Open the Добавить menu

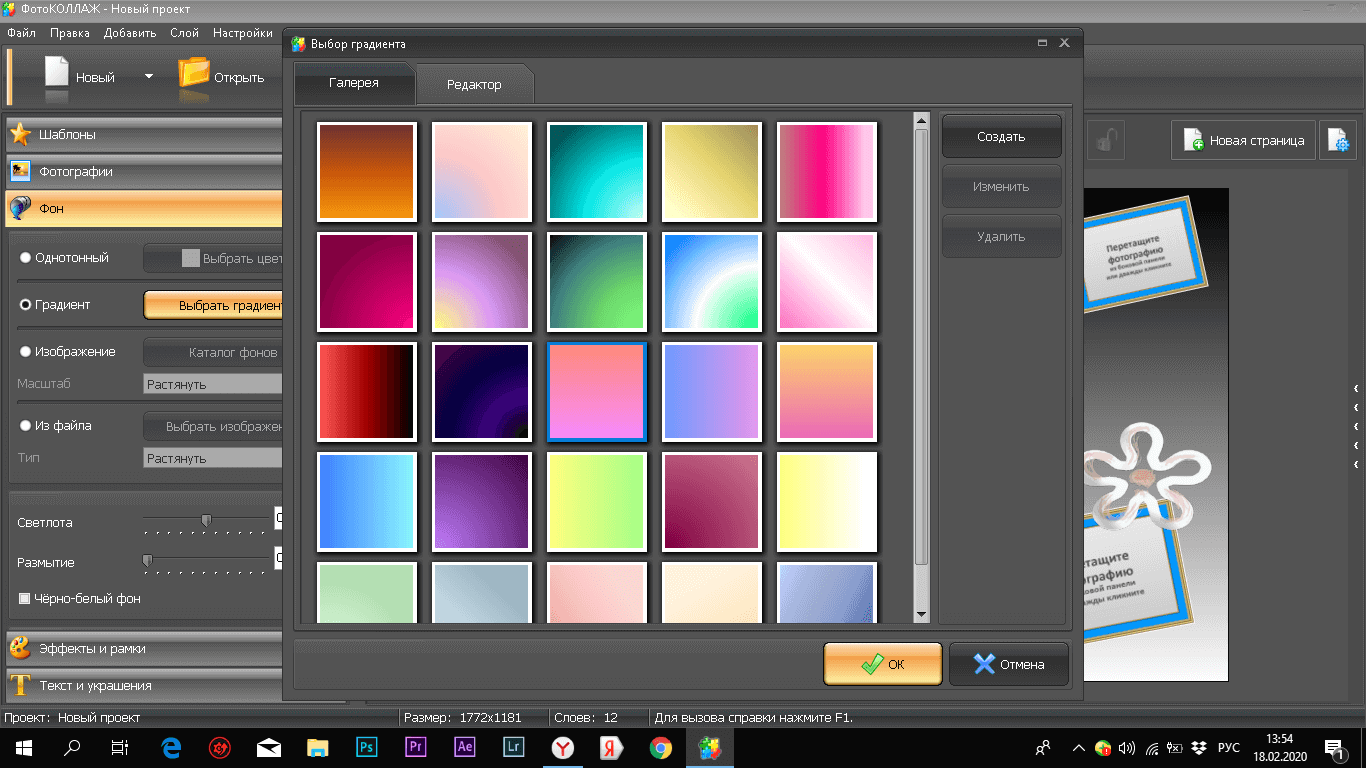[130, 33]
